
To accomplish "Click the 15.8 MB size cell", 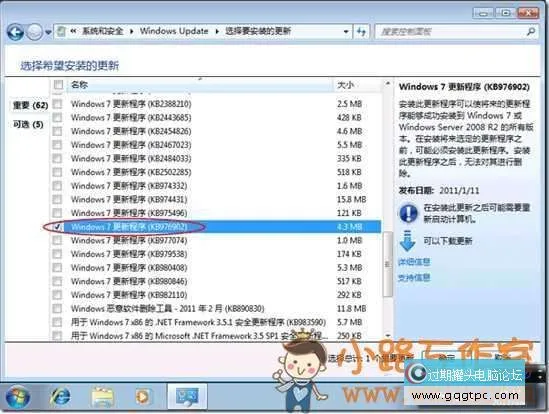I will coord(352,199).
